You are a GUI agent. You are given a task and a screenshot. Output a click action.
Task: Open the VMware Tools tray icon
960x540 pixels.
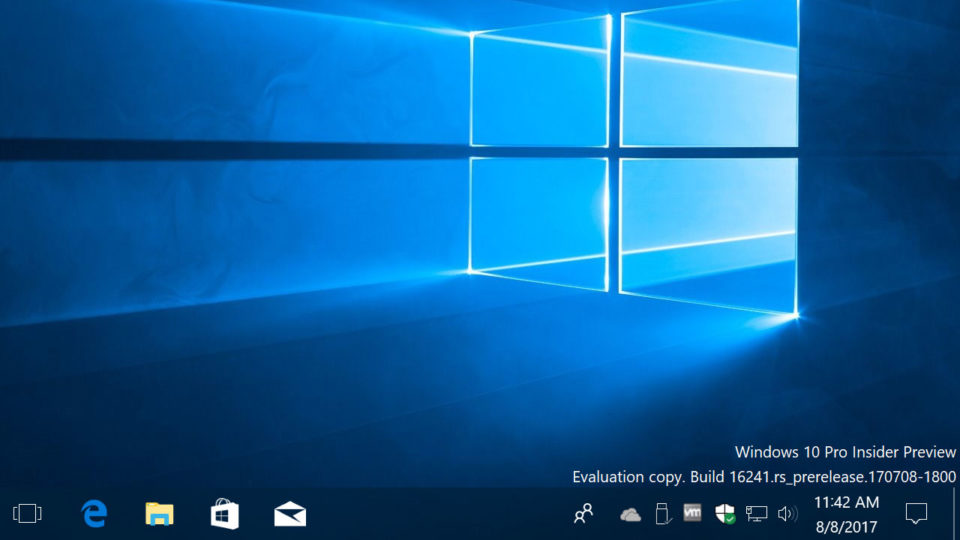pos(692,513)
